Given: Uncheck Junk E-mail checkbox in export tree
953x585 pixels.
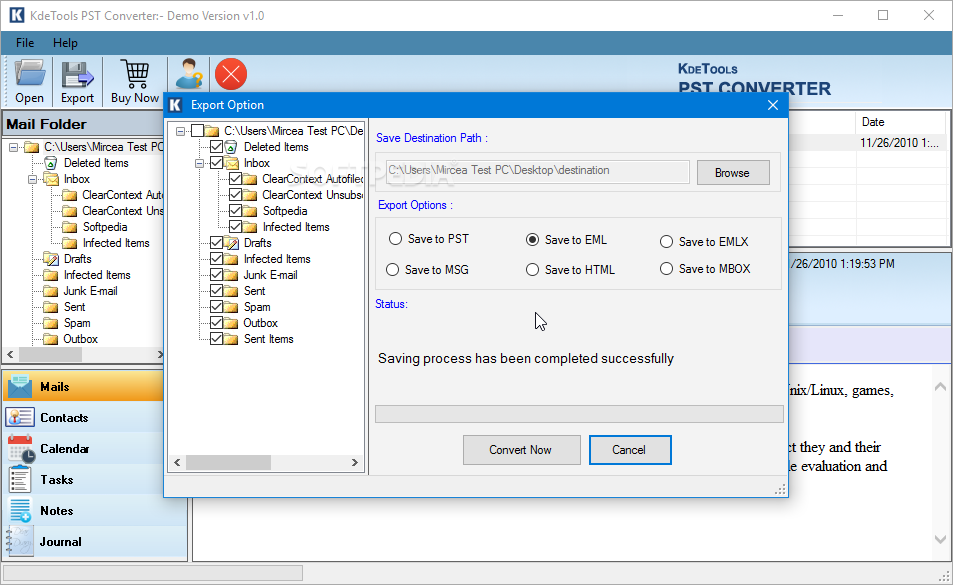Looking at the screenshot, I should [x=216, y=275].
